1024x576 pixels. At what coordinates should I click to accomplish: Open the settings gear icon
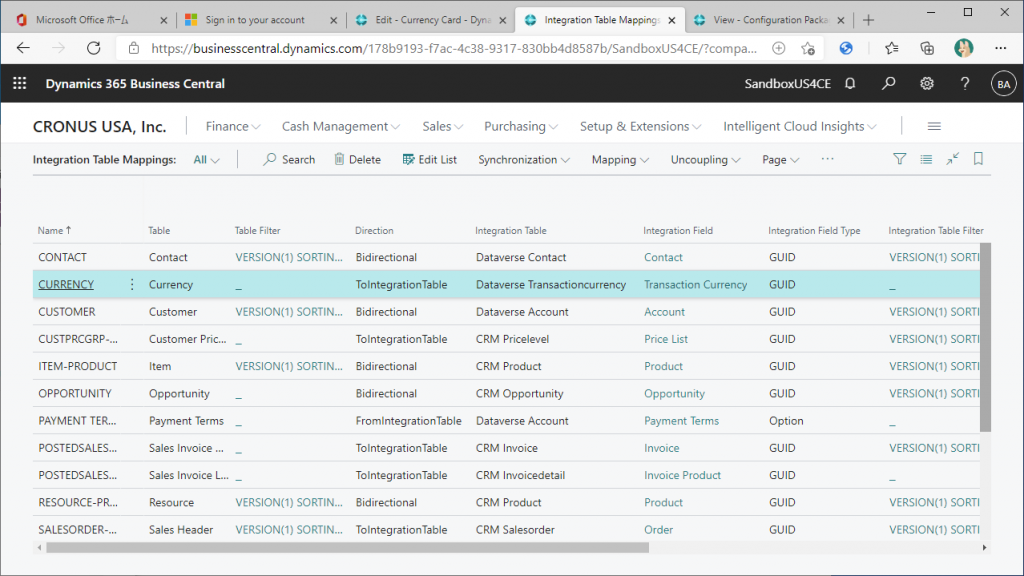[927, 84]
